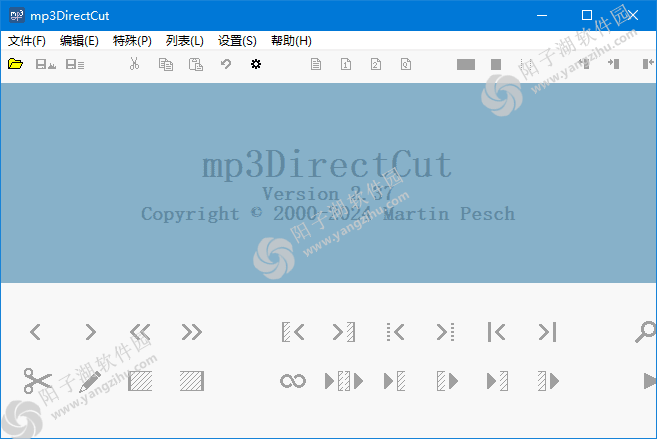Click the pencil edit button
Screen dimensions: 657x439
coord(90,381)
